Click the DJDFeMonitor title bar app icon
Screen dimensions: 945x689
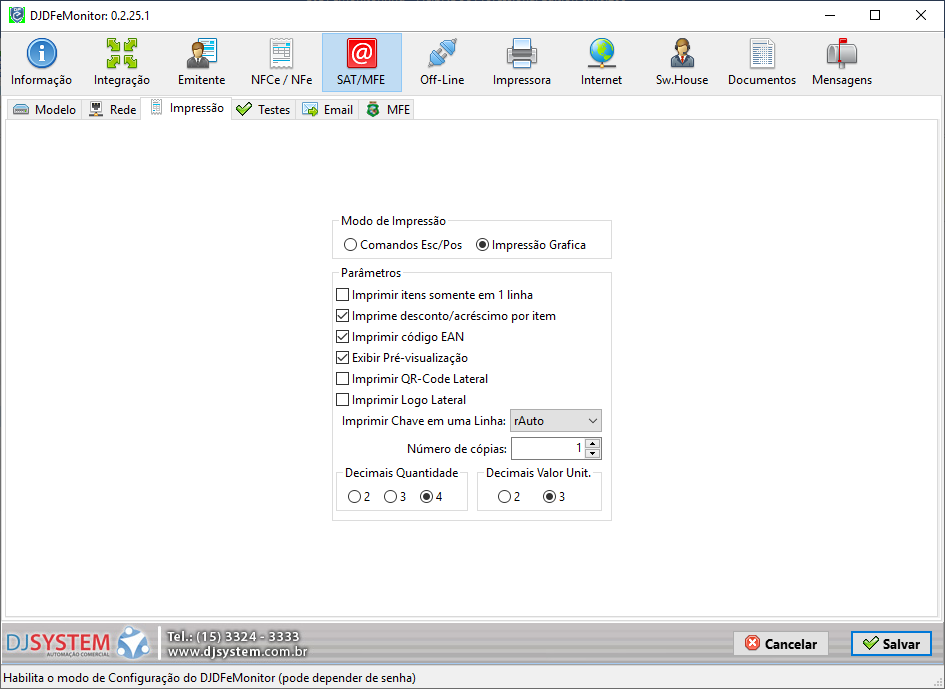pyautogui.click(x=16, y=15)
